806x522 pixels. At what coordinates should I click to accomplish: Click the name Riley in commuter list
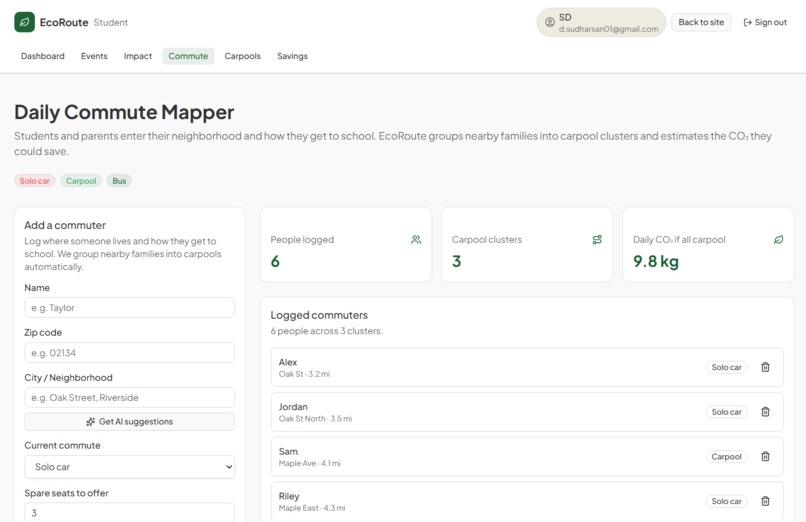coord(289,496)
